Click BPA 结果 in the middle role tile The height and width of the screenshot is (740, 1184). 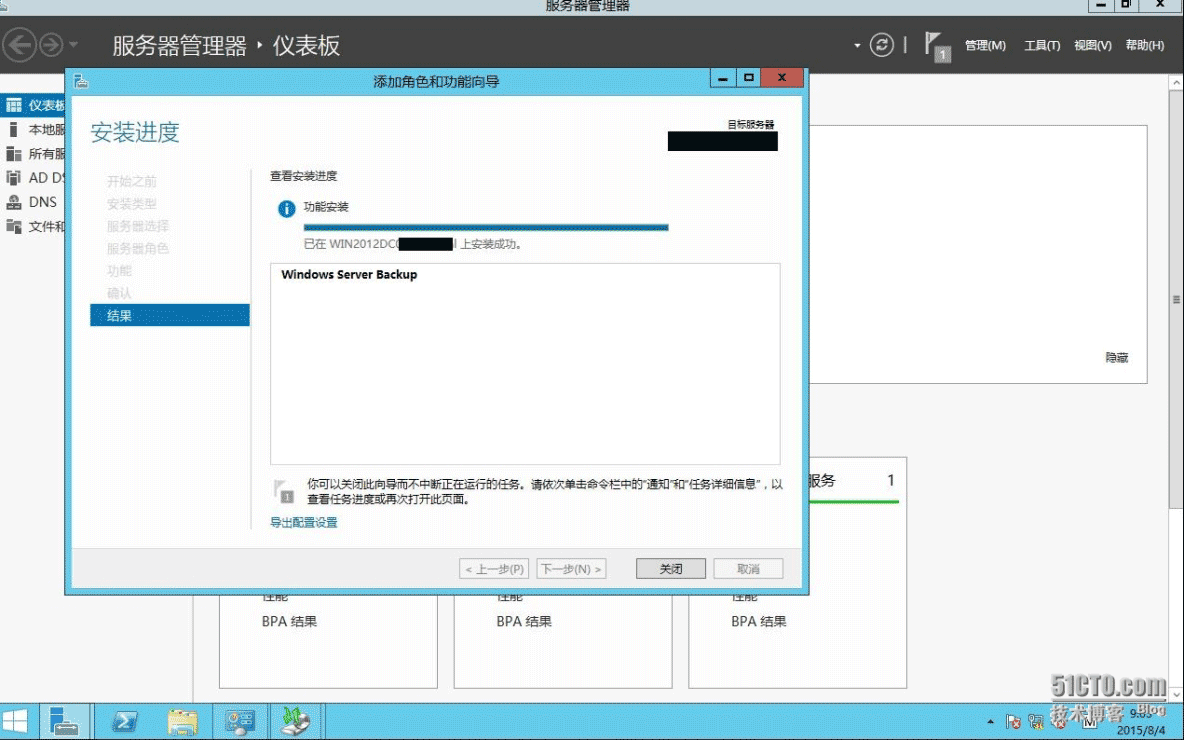pyautogui.click(x=524, y=621)
